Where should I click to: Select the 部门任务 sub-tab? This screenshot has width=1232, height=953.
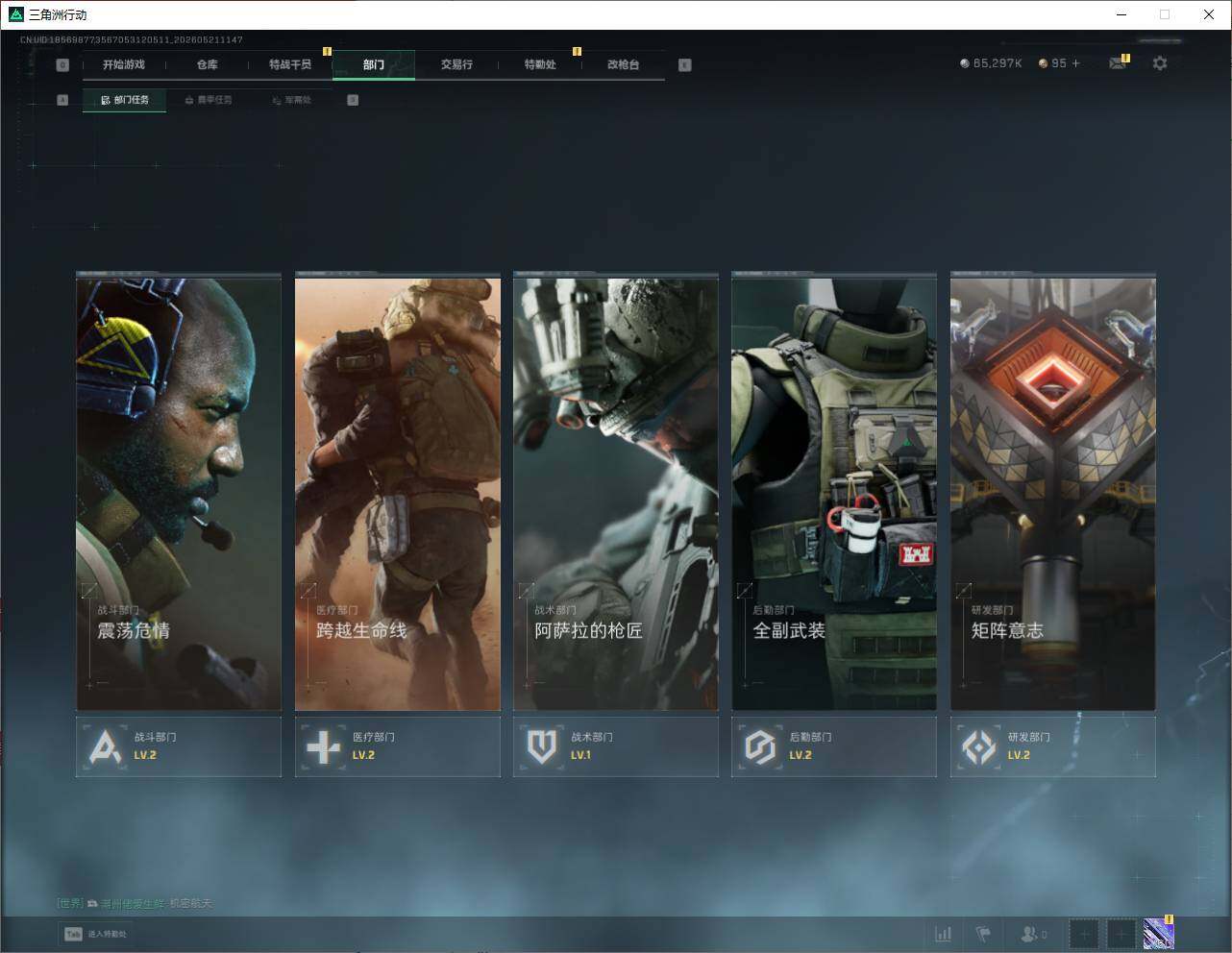[125, 100]
